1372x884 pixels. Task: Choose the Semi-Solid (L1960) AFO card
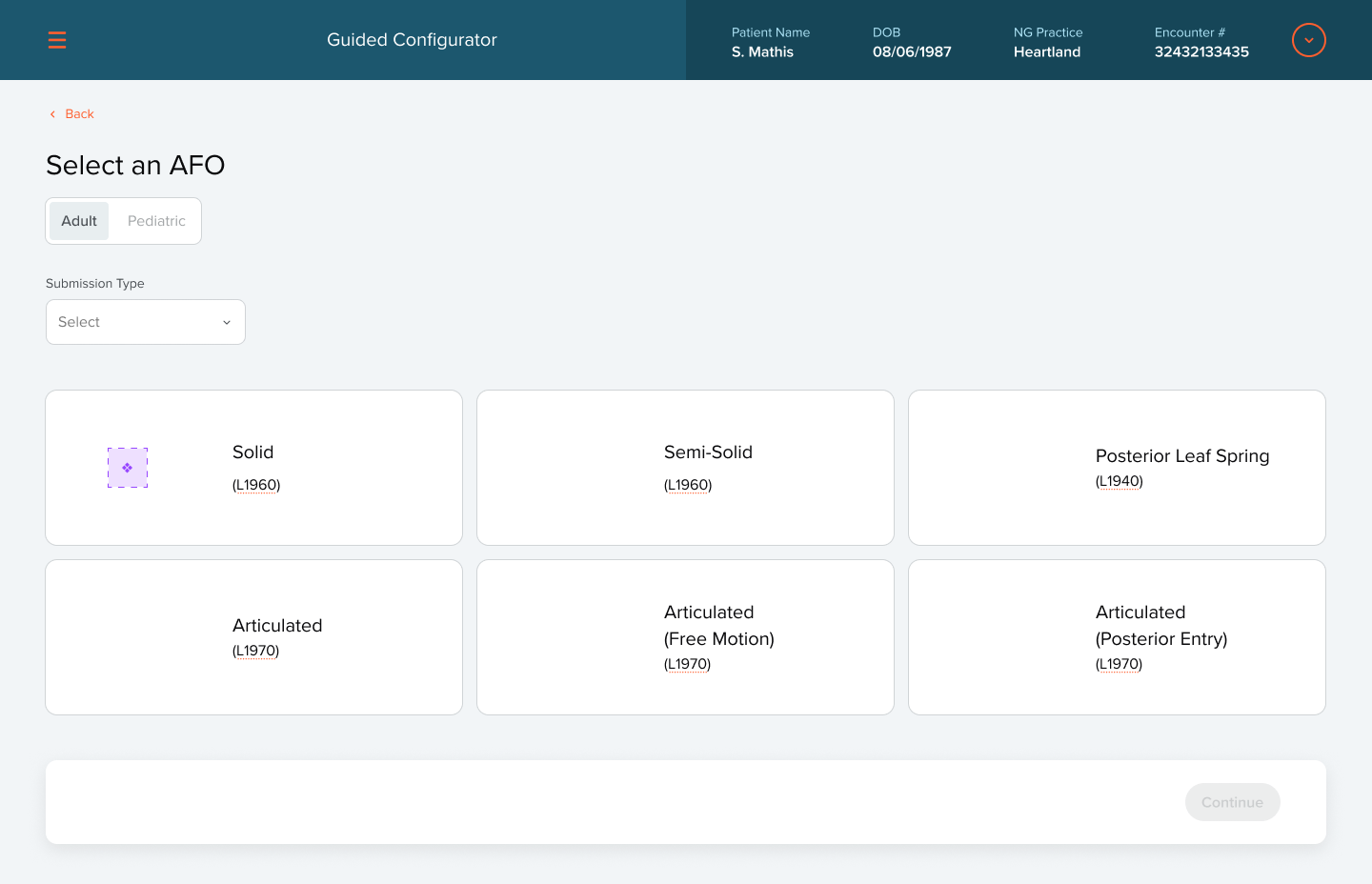tap(685, 468)
